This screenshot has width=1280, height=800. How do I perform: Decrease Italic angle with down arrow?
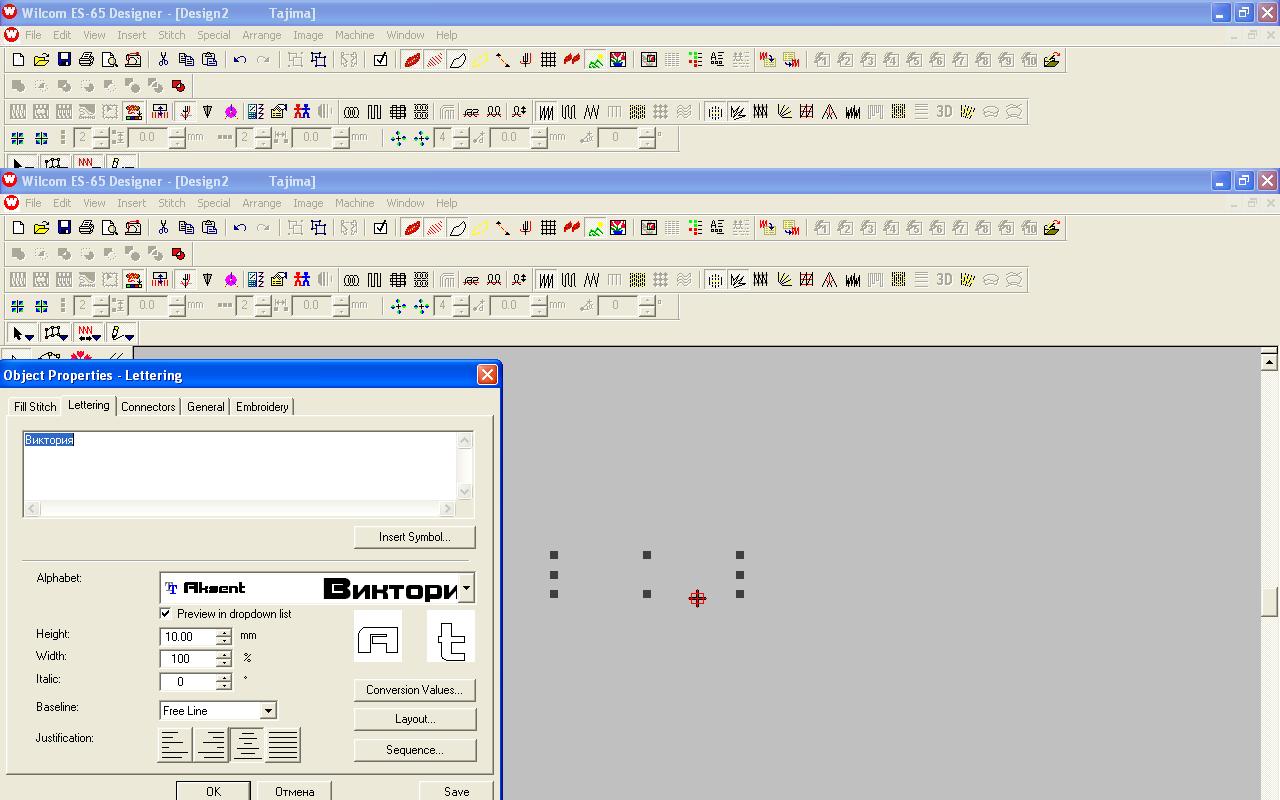224,686
